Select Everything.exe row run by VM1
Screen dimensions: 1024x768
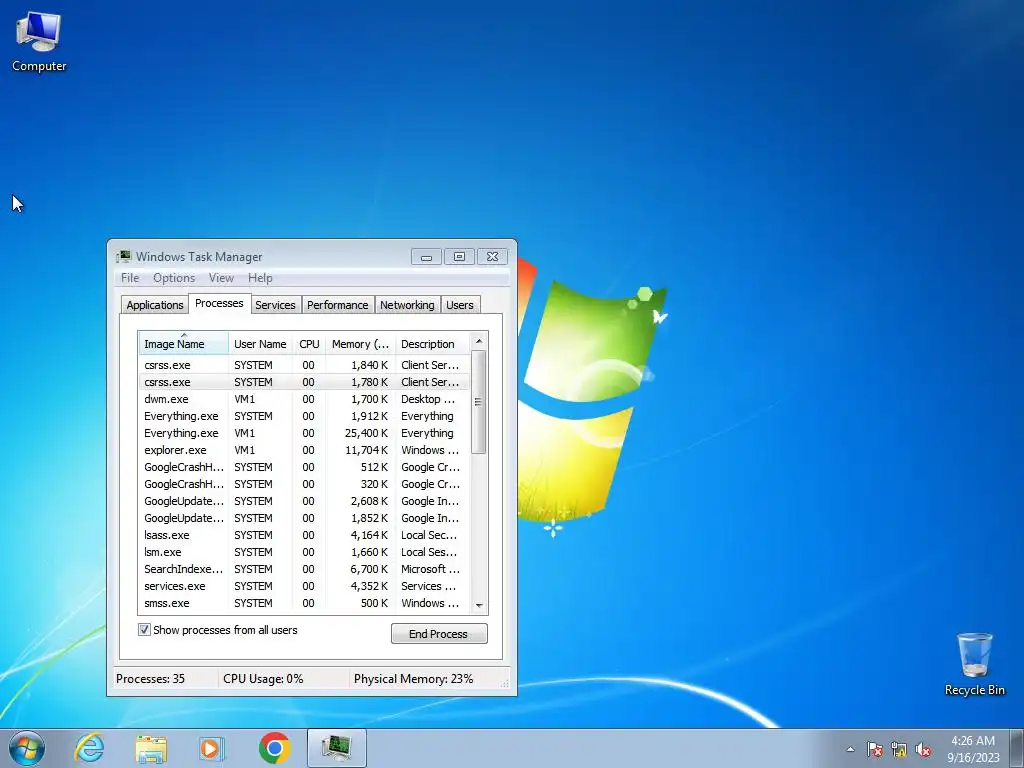[x=304, y=433]
